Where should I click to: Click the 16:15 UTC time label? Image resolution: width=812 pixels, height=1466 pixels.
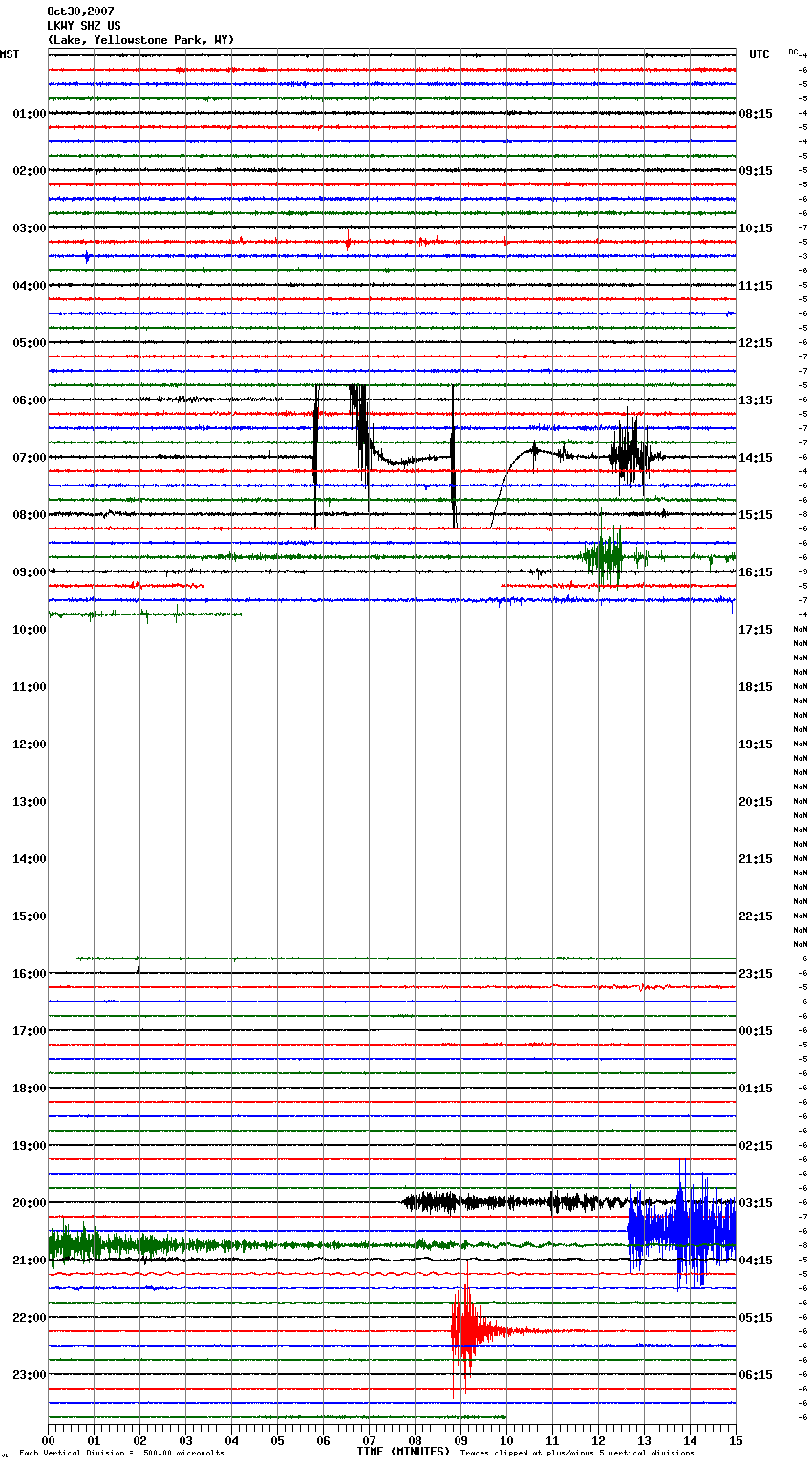coord(756,572)
